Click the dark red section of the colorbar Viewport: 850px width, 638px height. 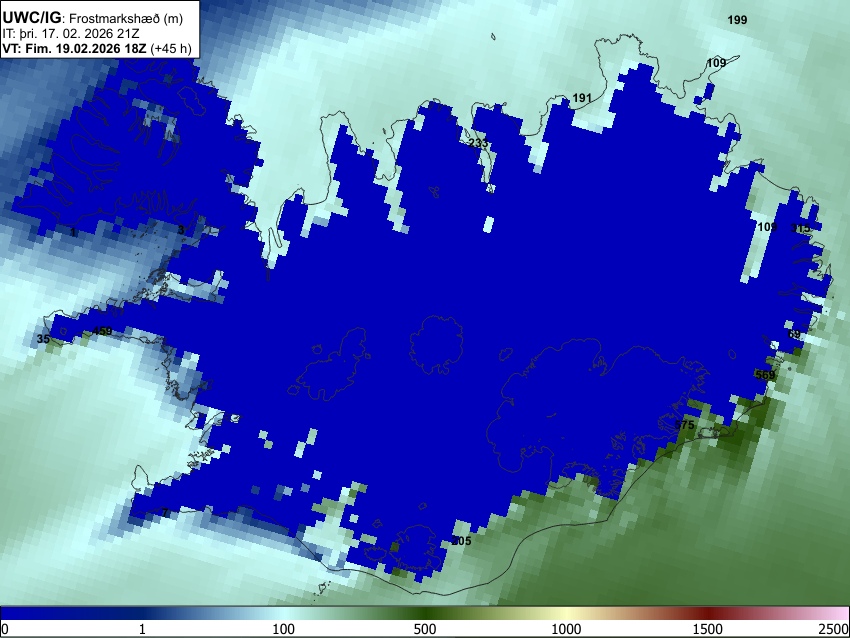(x=707, y=614)
